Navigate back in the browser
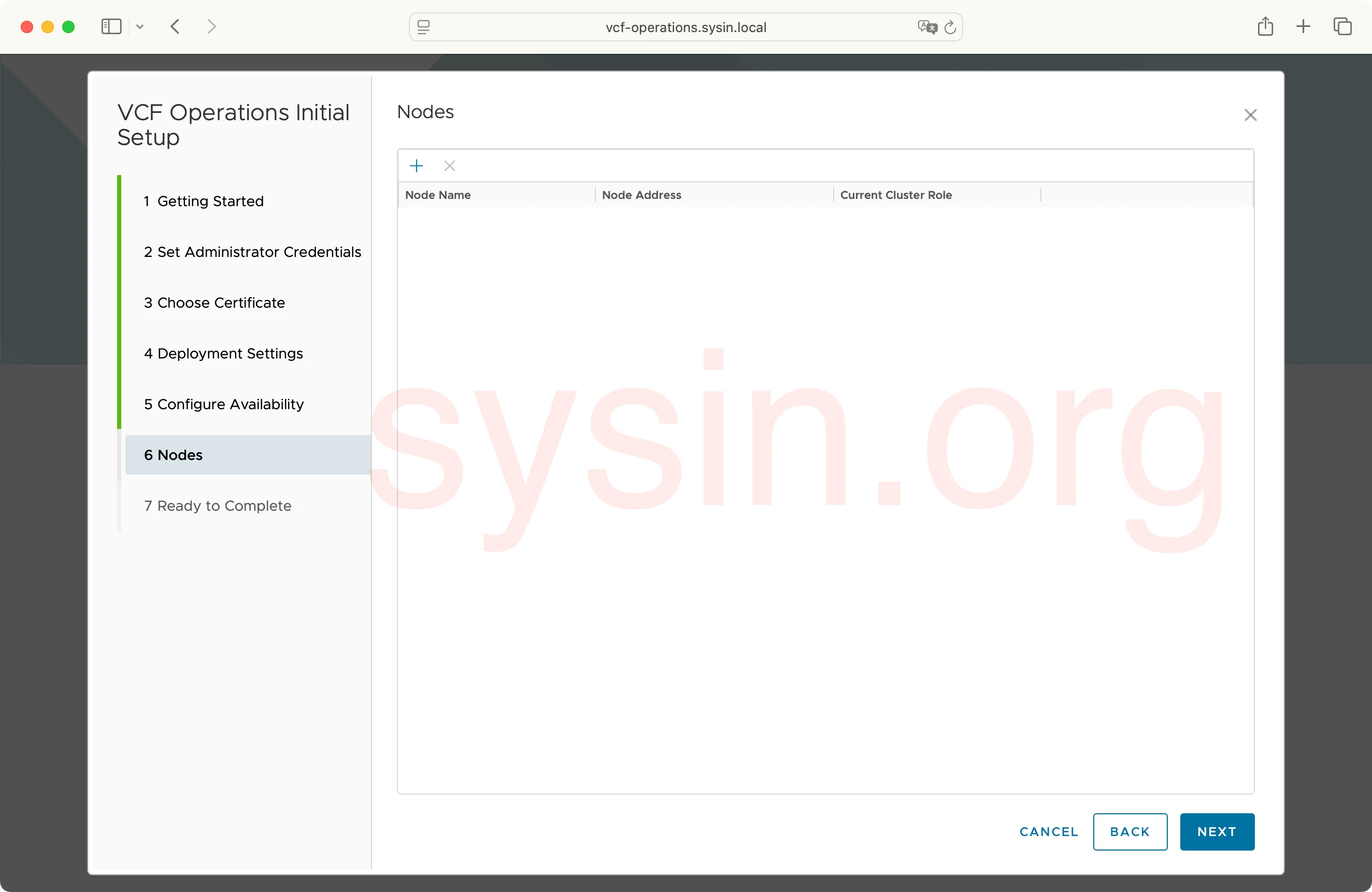 pos(174,26)
